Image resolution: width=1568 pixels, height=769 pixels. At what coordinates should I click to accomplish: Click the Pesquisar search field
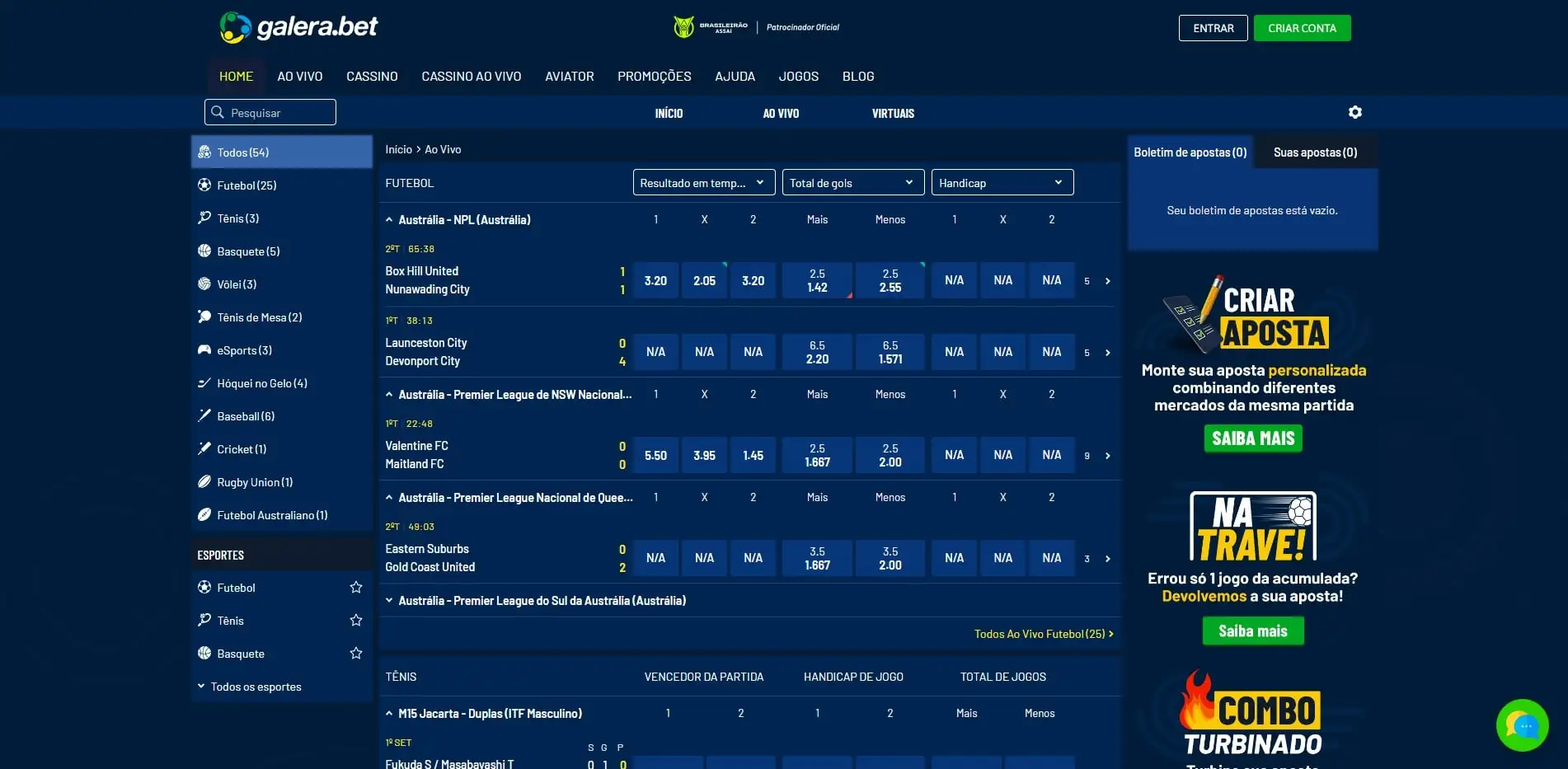pyautogui.click(x=270, y=112)
